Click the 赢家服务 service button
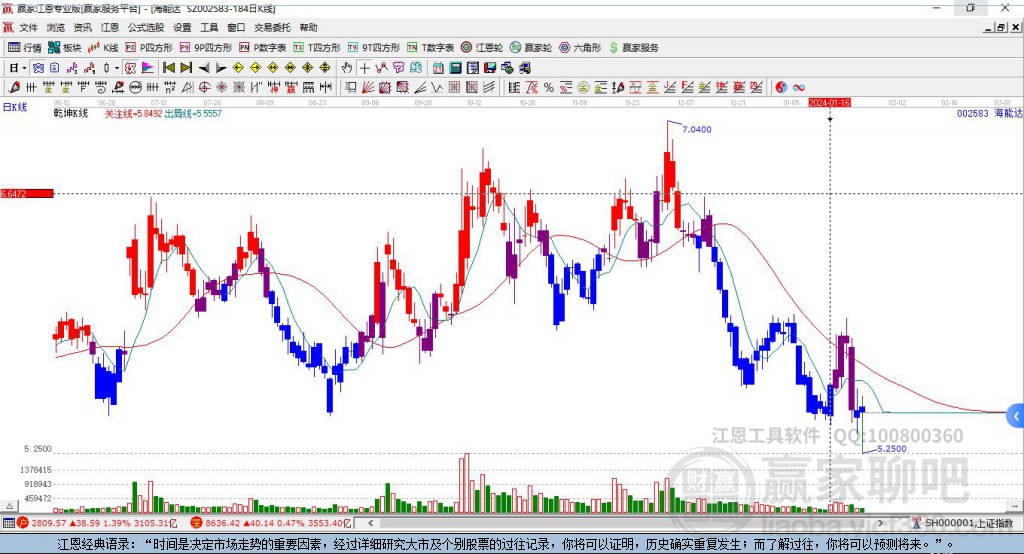This screenshot has height=554, width=1024. click(634, 48)
